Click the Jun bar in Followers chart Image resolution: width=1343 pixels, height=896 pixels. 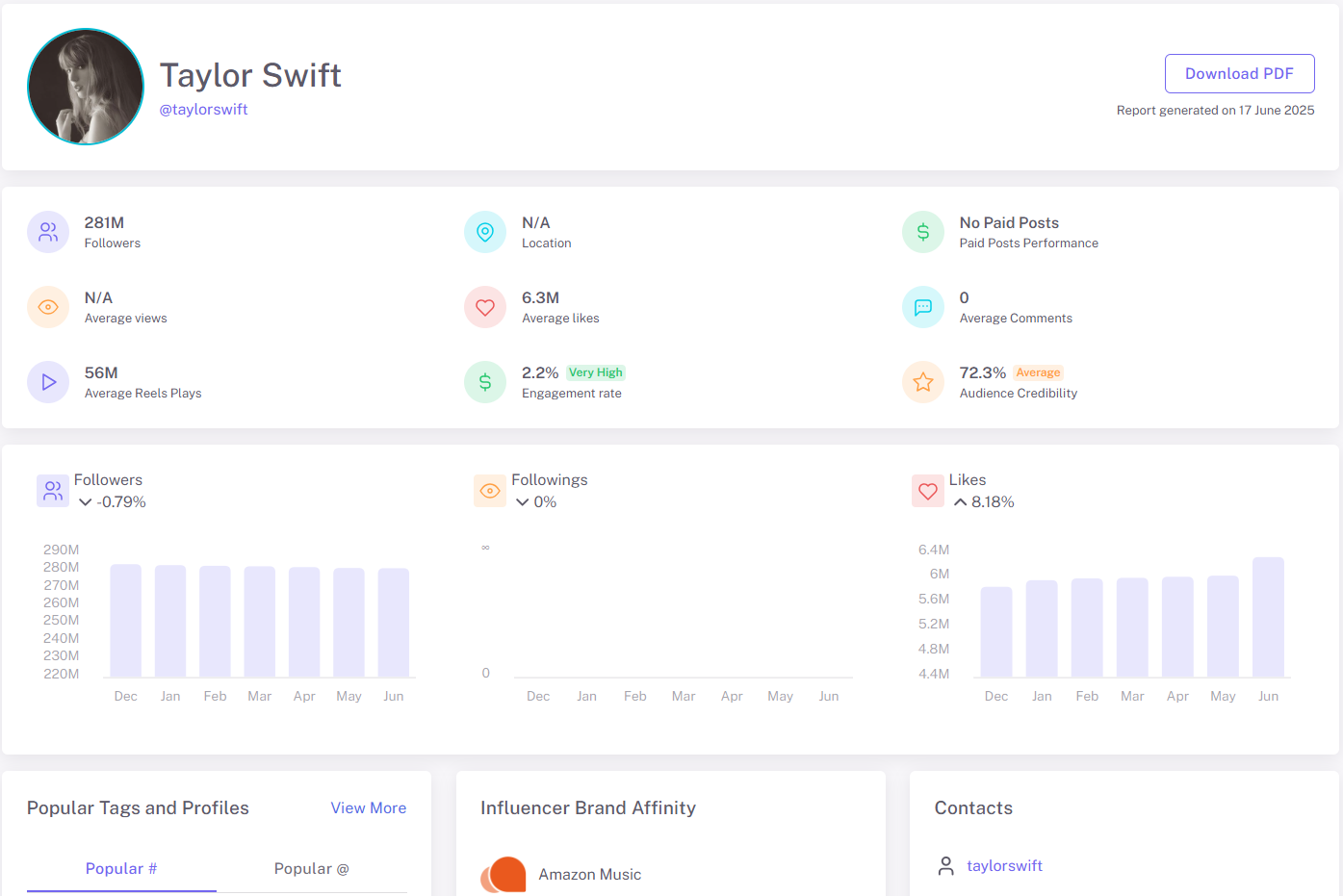coord(394,623)
